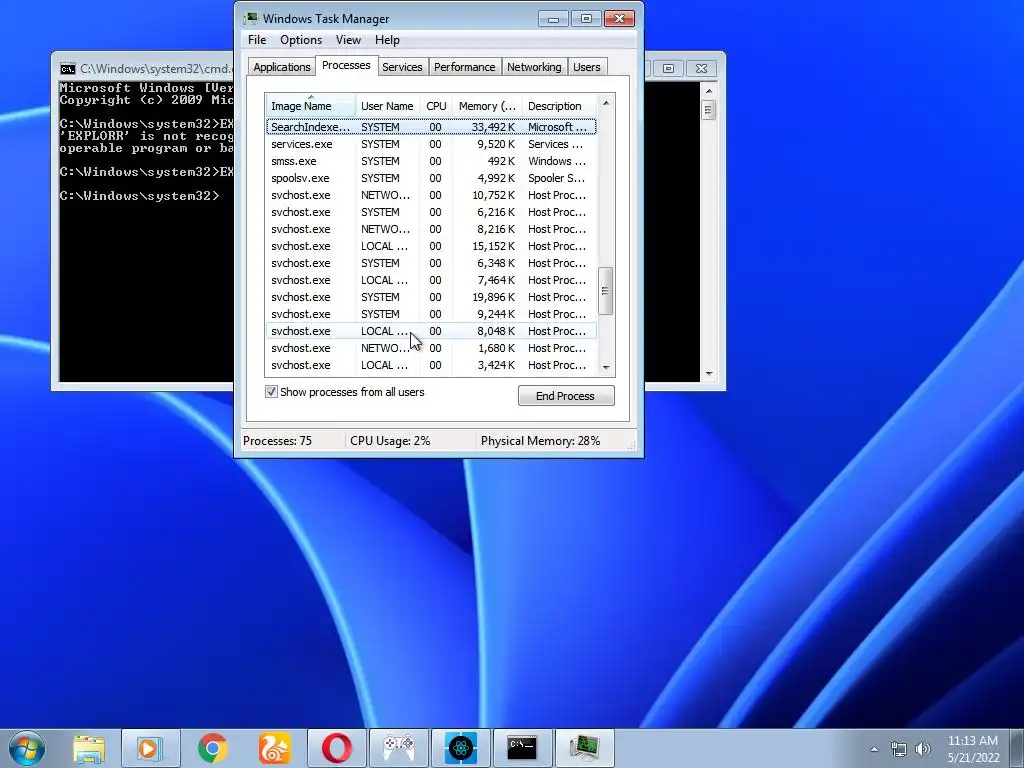Sort by Description column header
The width and height of the screenshot is (1024, 768).
(559, 106)
